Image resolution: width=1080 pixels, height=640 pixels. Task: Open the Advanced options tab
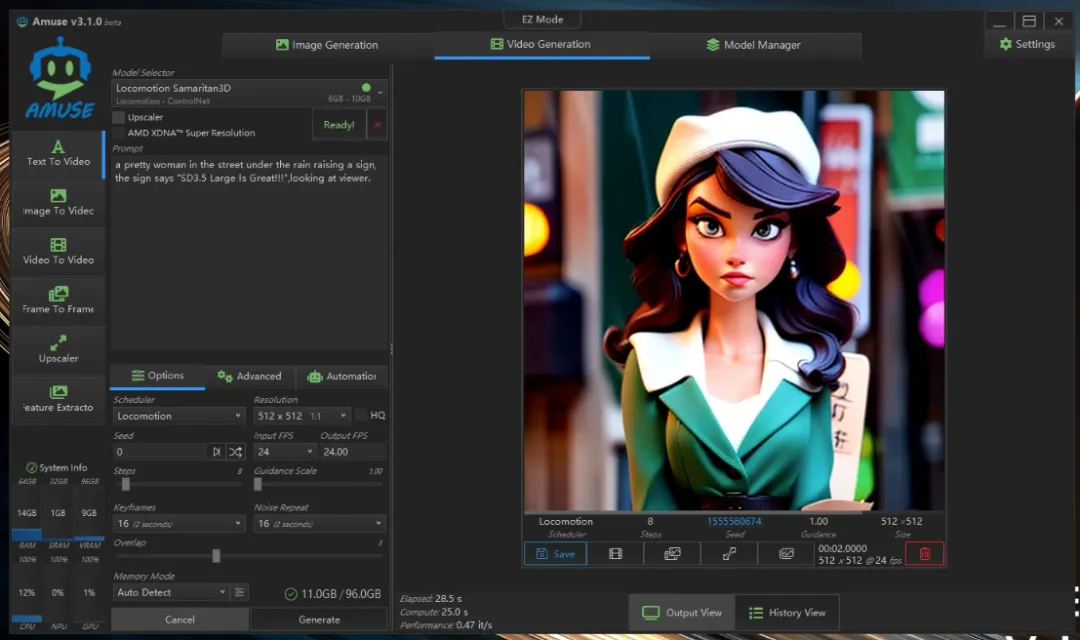[x=250, y=376]
